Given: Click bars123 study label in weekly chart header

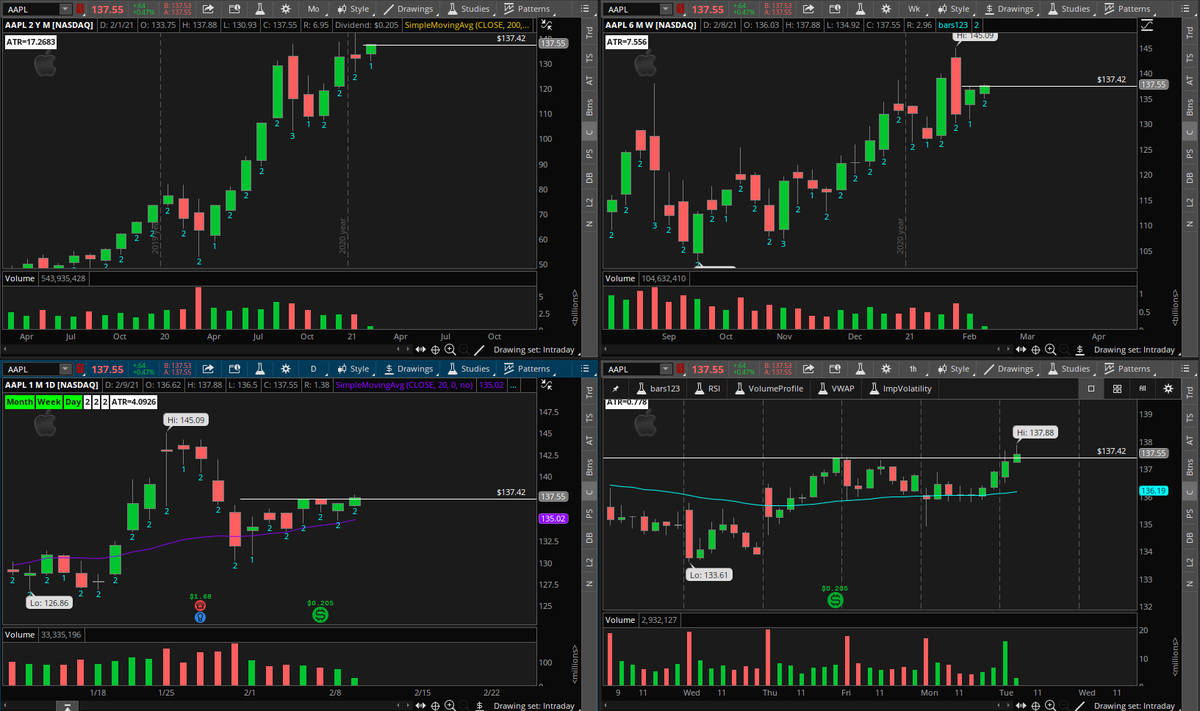Looking at the screenshot, I should (x=953, y=25).
